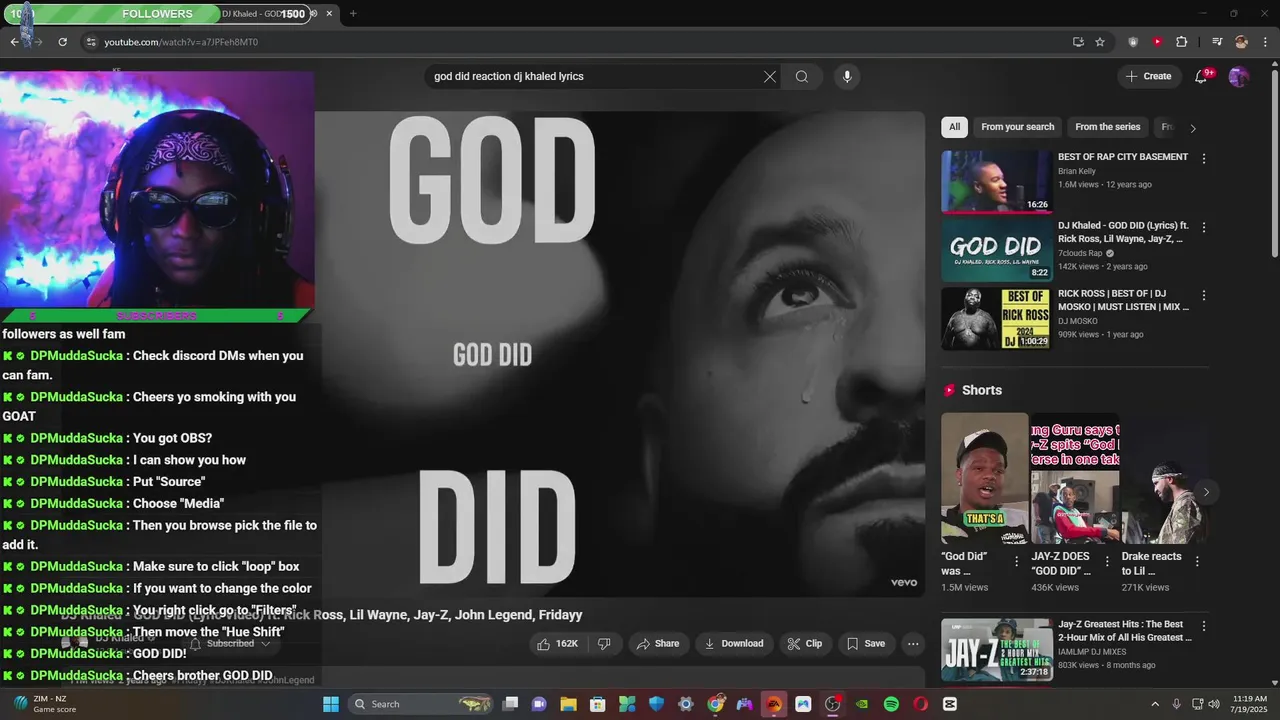Clip the GOD DID video
The width and height of the screenshot is (1280, 720).
click(x=805, y=644)
